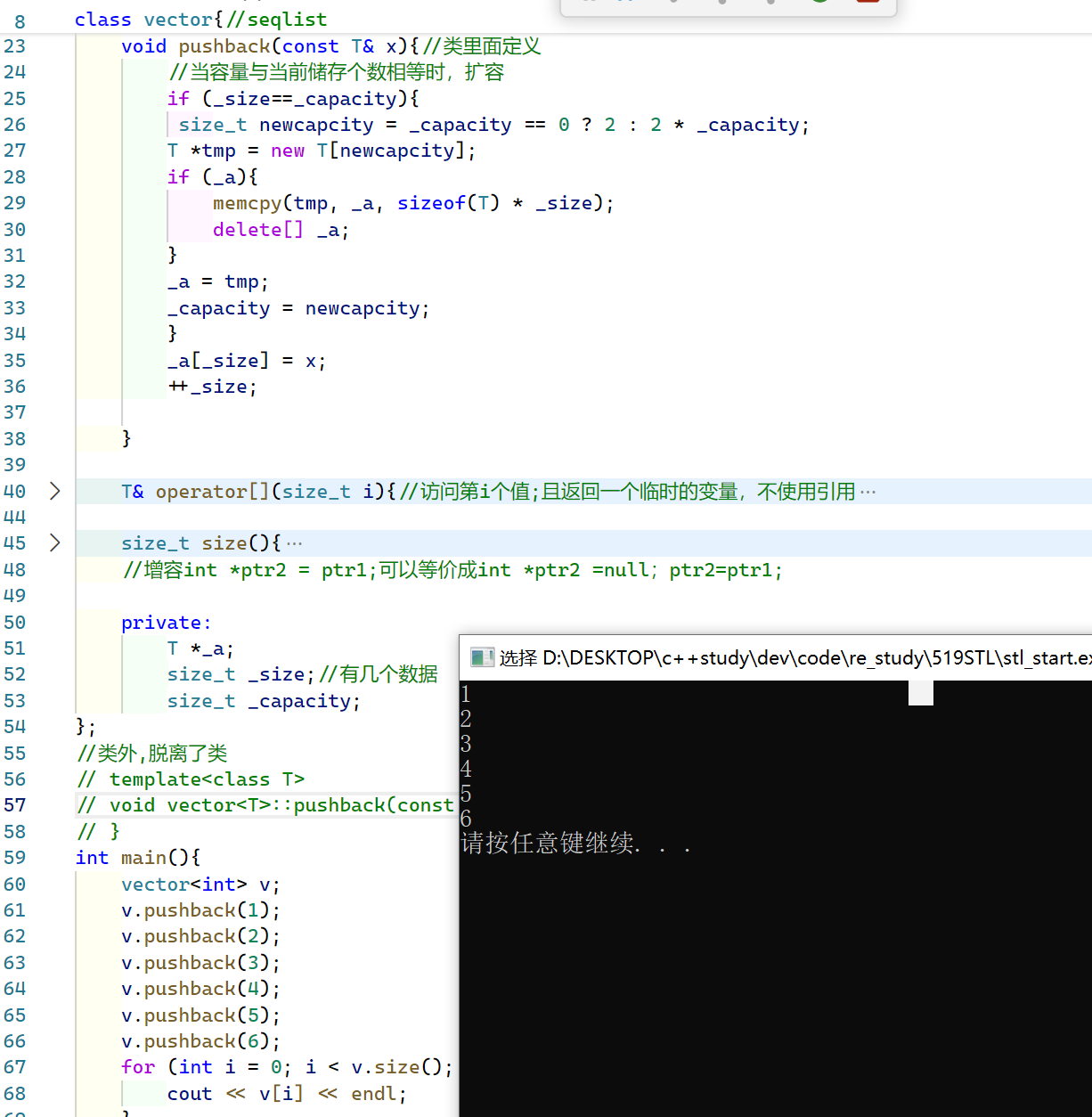Viewport: 1092px width, 1117px height.
Task: Click the console window icon in title bar
Action: pyautogui.click(x=482, y=657)
